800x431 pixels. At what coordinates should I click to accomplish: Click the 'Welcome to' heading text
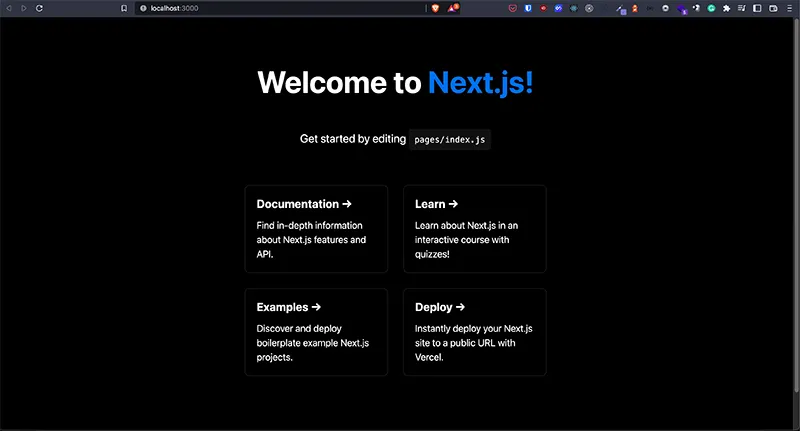click(x=339, y=83)
